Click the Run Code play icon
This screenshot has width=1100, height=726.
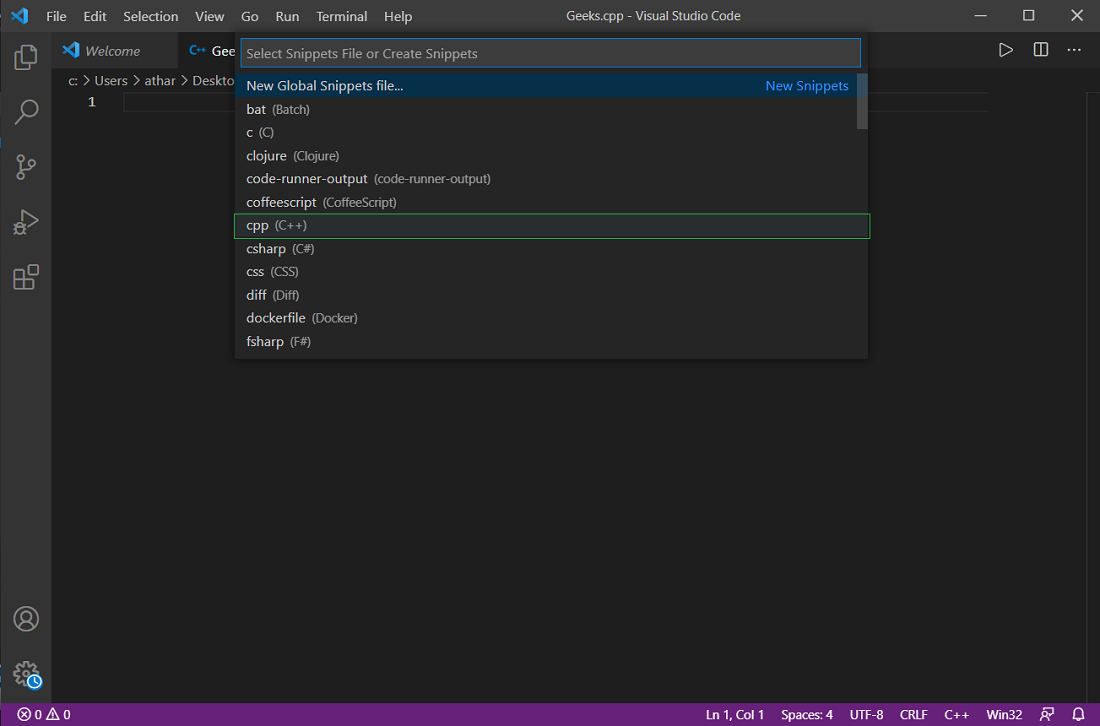tap(1005, 50)
